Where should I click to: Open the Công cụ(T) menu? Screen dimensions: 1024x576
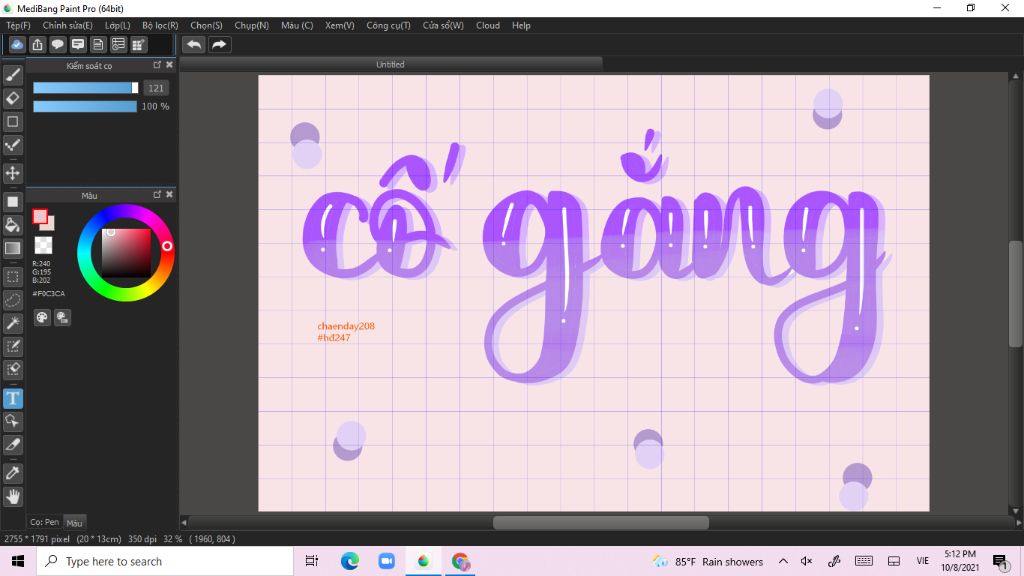[388, 25]
